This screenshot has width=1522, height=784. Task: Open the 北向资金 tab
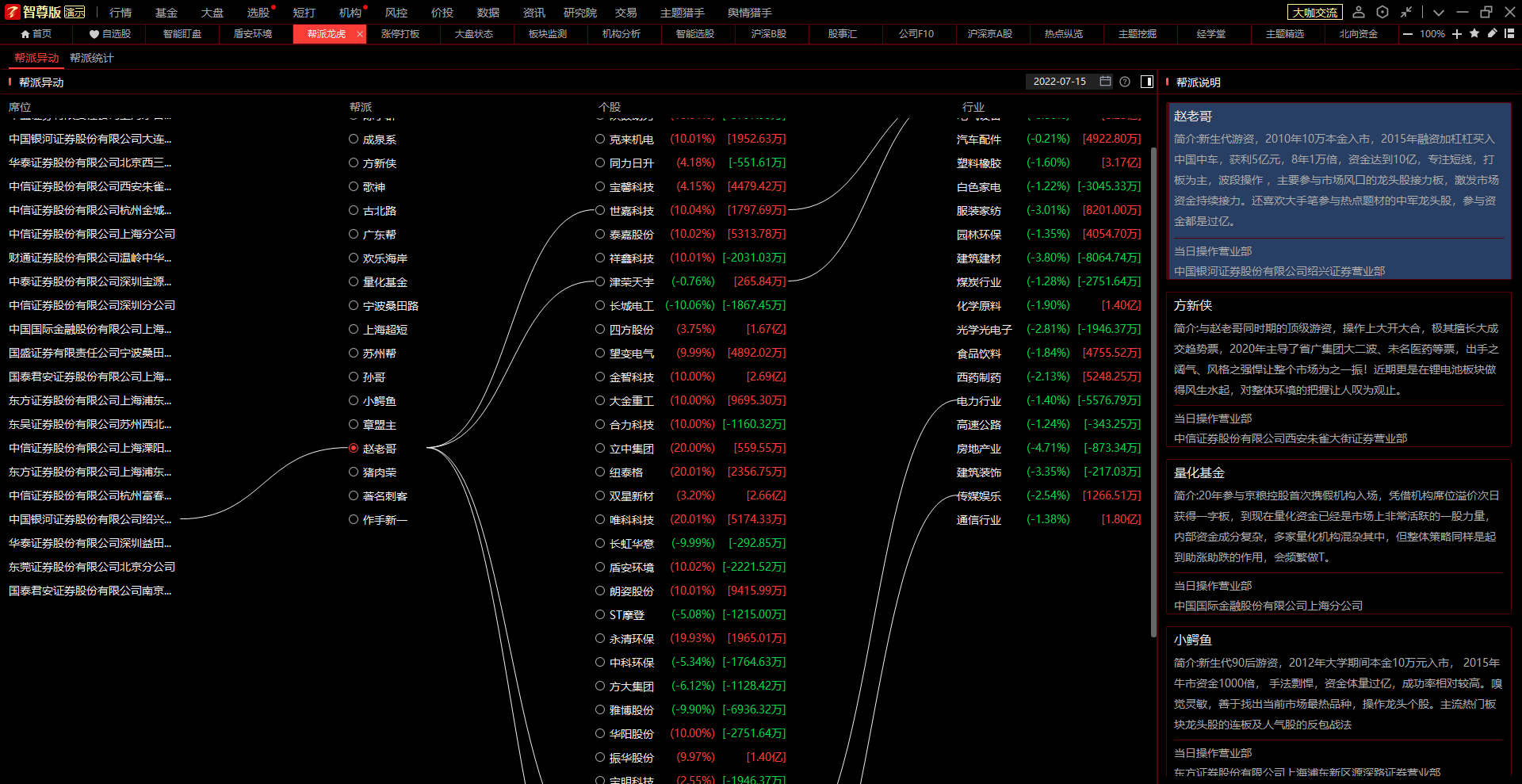1359,34
